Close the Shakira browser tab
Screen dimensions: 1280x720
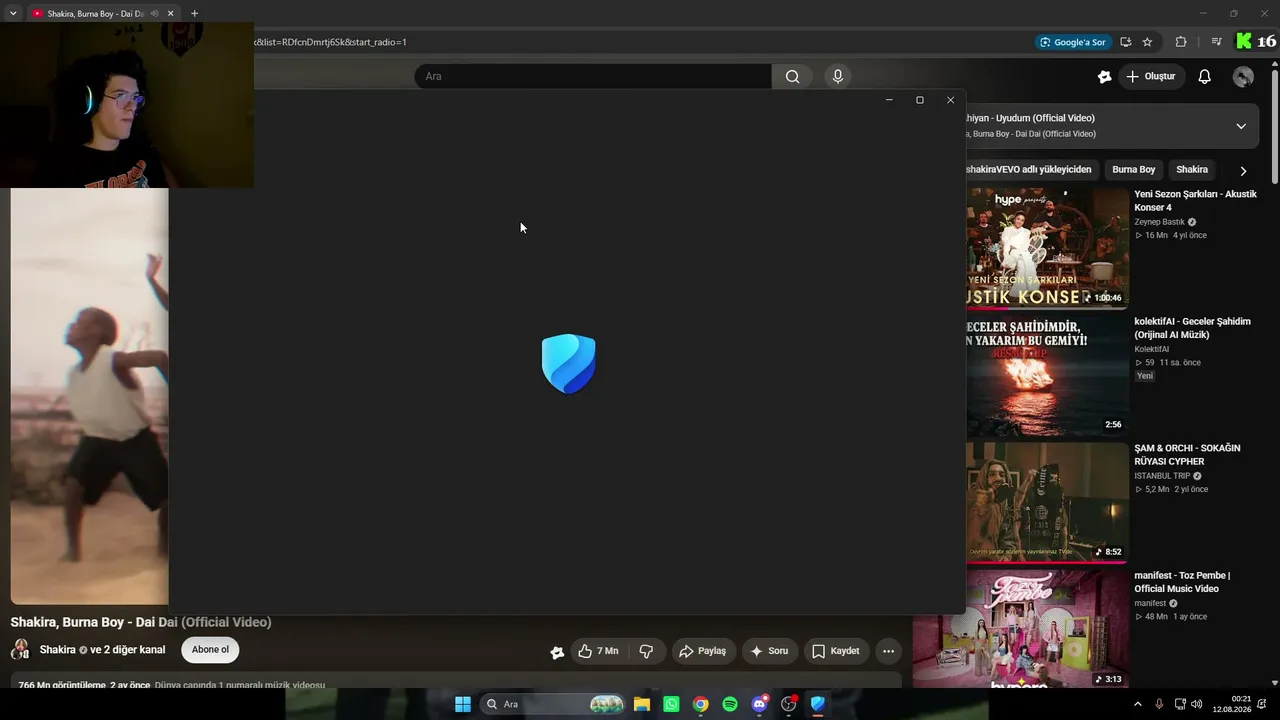tap(170, 14)
